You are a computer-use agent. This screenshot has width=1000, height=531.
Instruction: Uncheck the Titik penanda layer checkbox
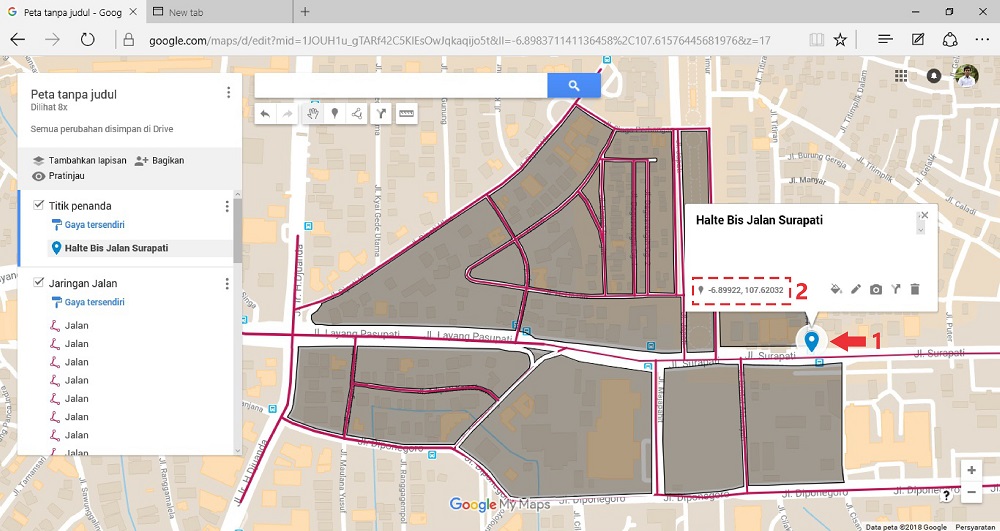[39, 206]
